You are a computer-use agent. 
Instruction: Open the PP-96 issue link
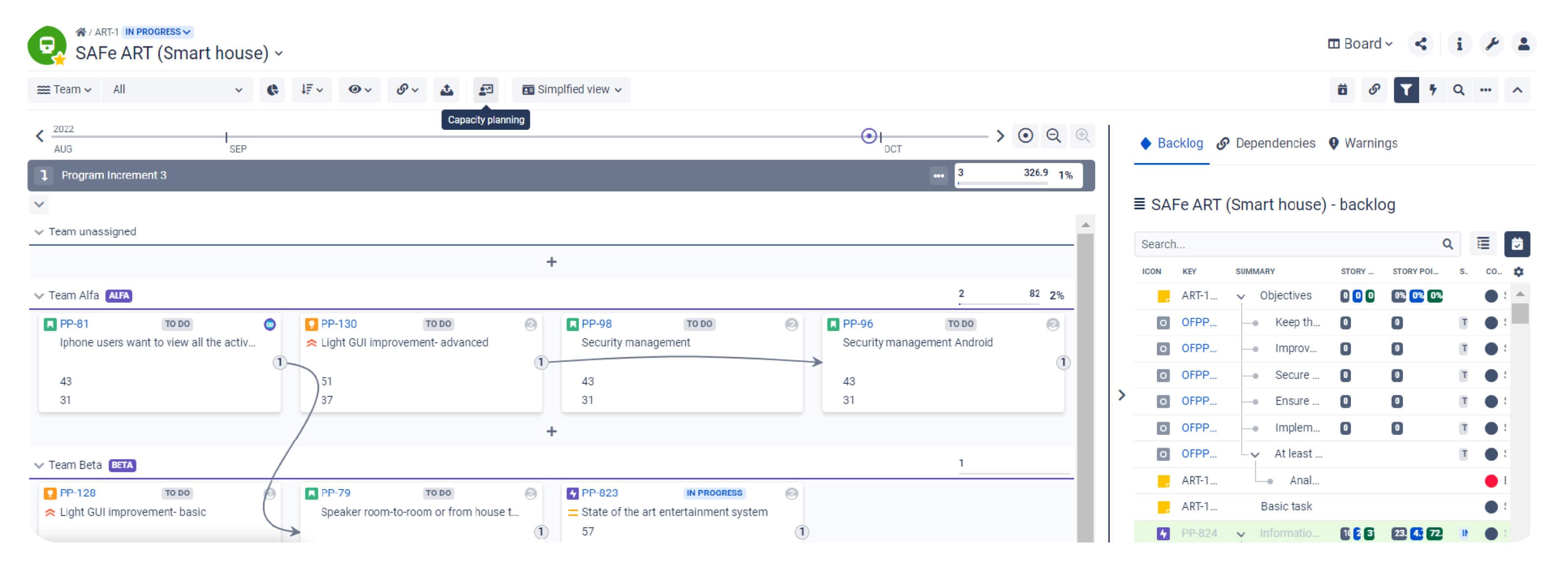point(857,324)
